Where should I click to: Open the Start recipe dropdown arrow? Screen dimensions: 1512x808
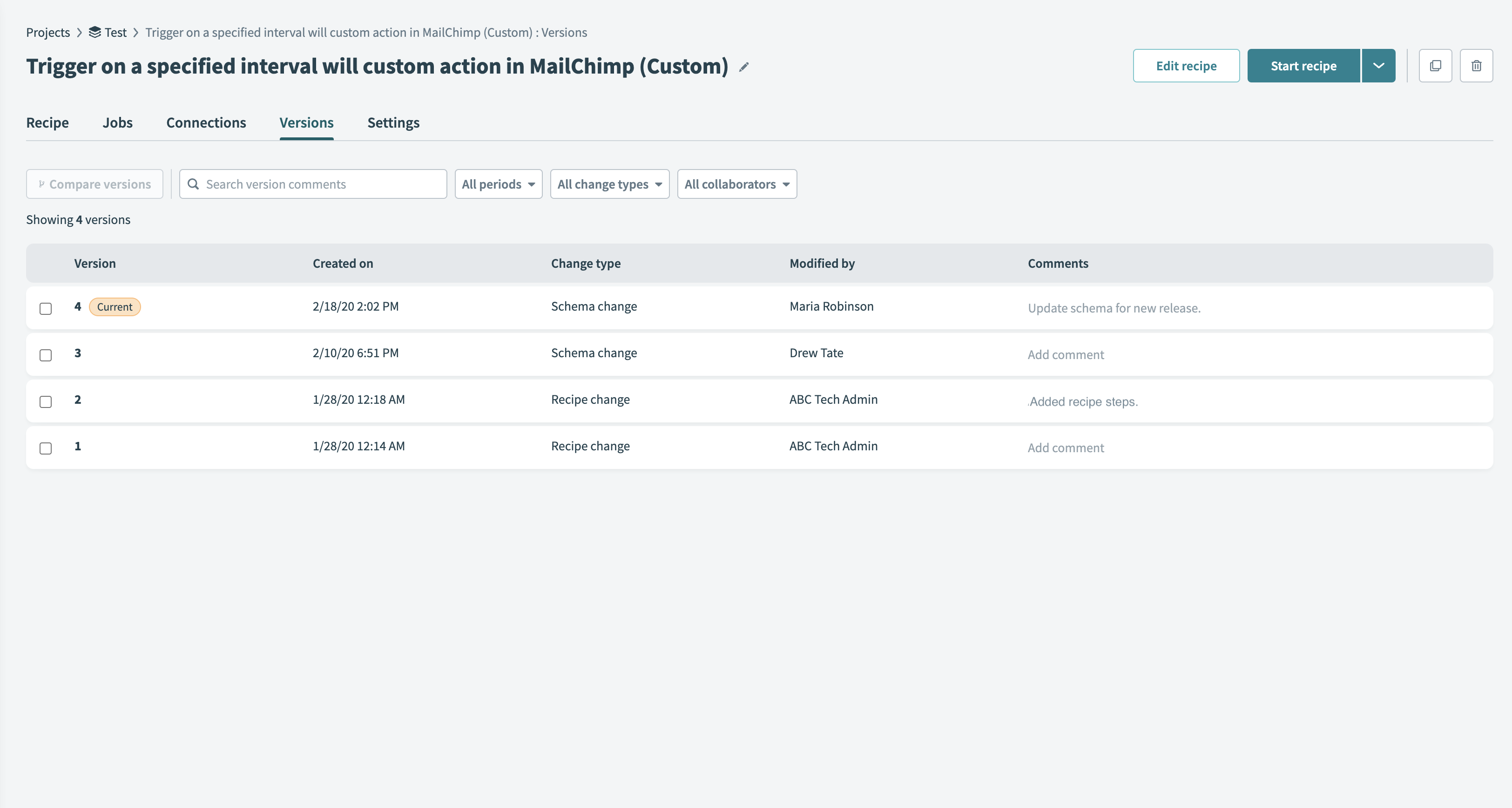click(1378, 66)
